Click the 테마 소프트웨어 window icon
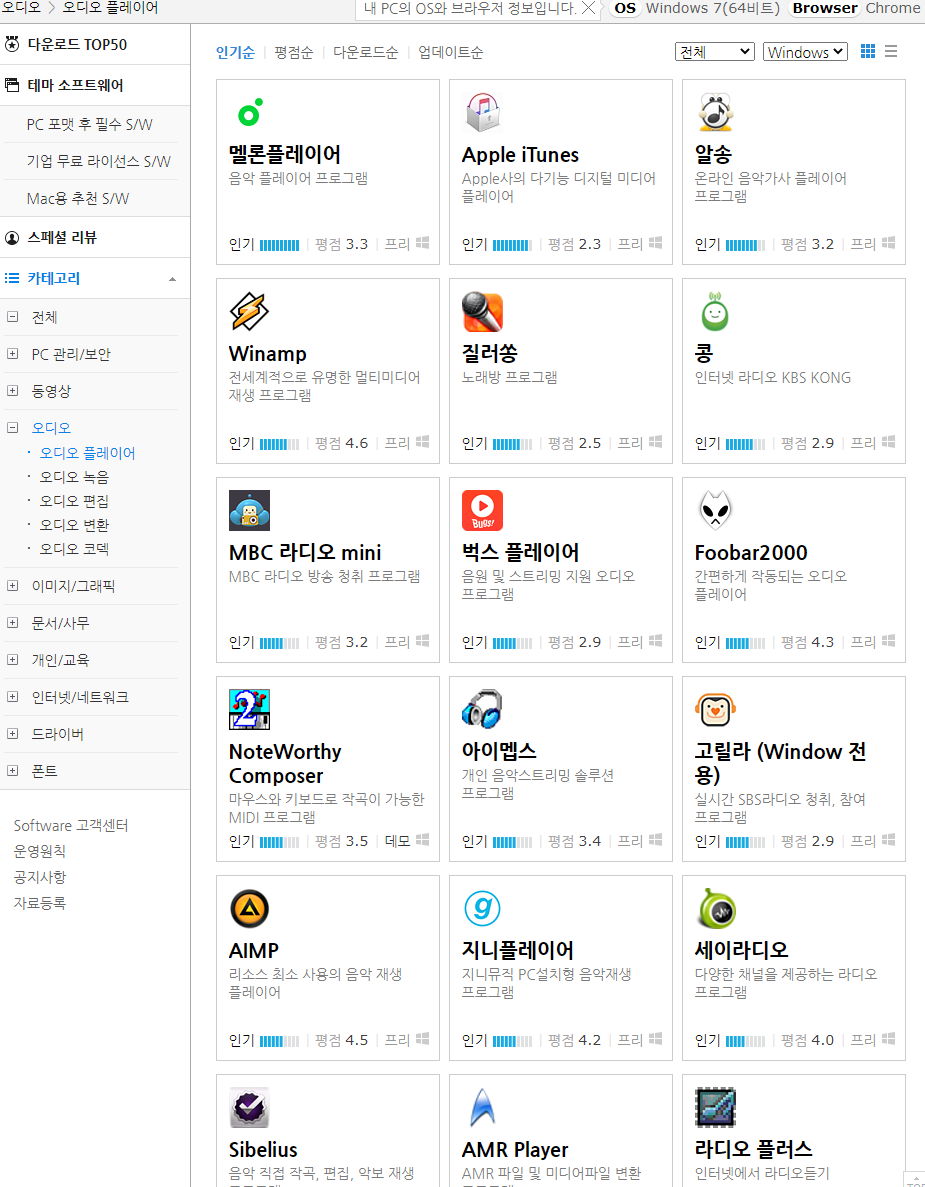Screen dimensions: 925x1187 [11, 85]
